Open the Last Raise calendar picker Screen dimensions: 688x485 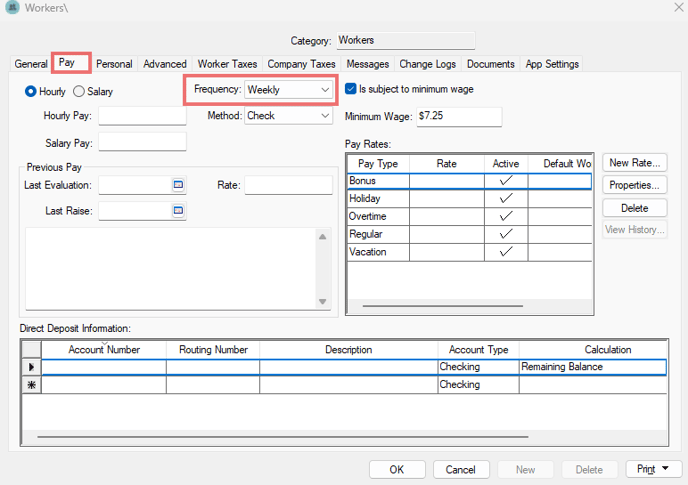coord(179,211)
